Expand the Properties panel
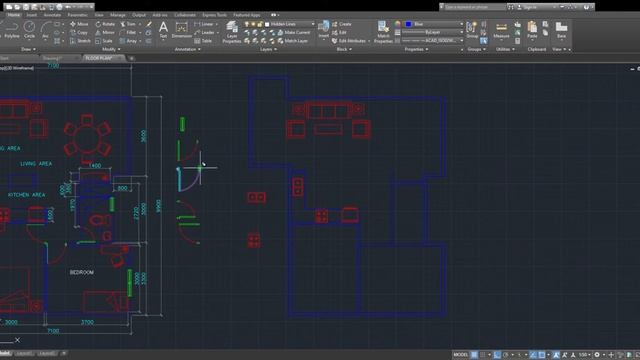The image size is (640, 360). pos(416,49)
